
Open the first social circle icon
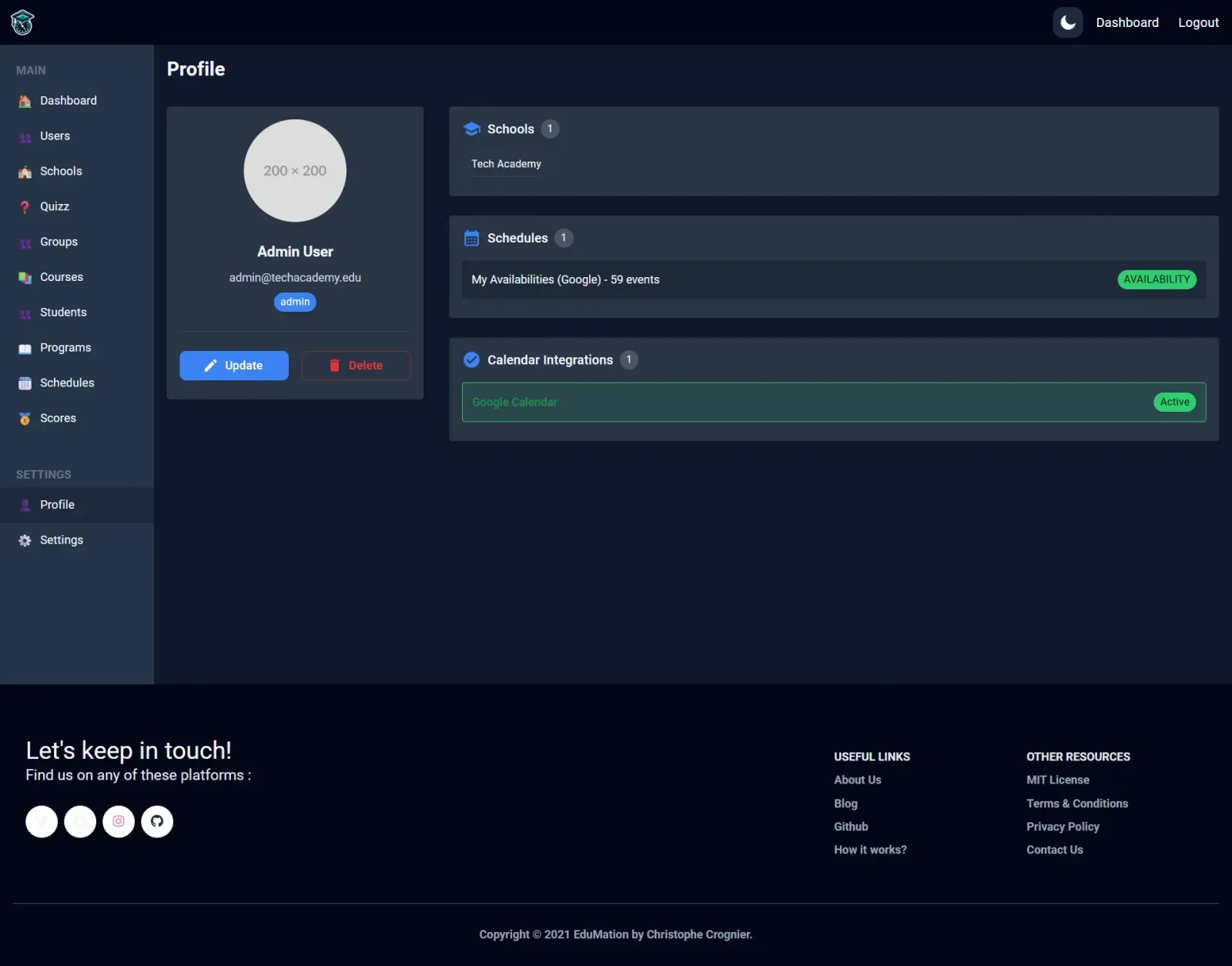(x=42, y=821)
